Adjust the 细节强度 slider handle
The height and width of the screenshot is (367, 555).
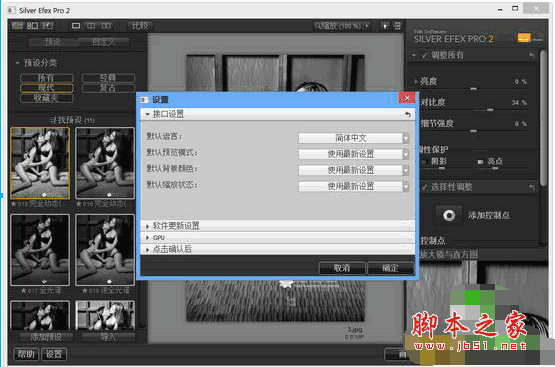point(473,131)
